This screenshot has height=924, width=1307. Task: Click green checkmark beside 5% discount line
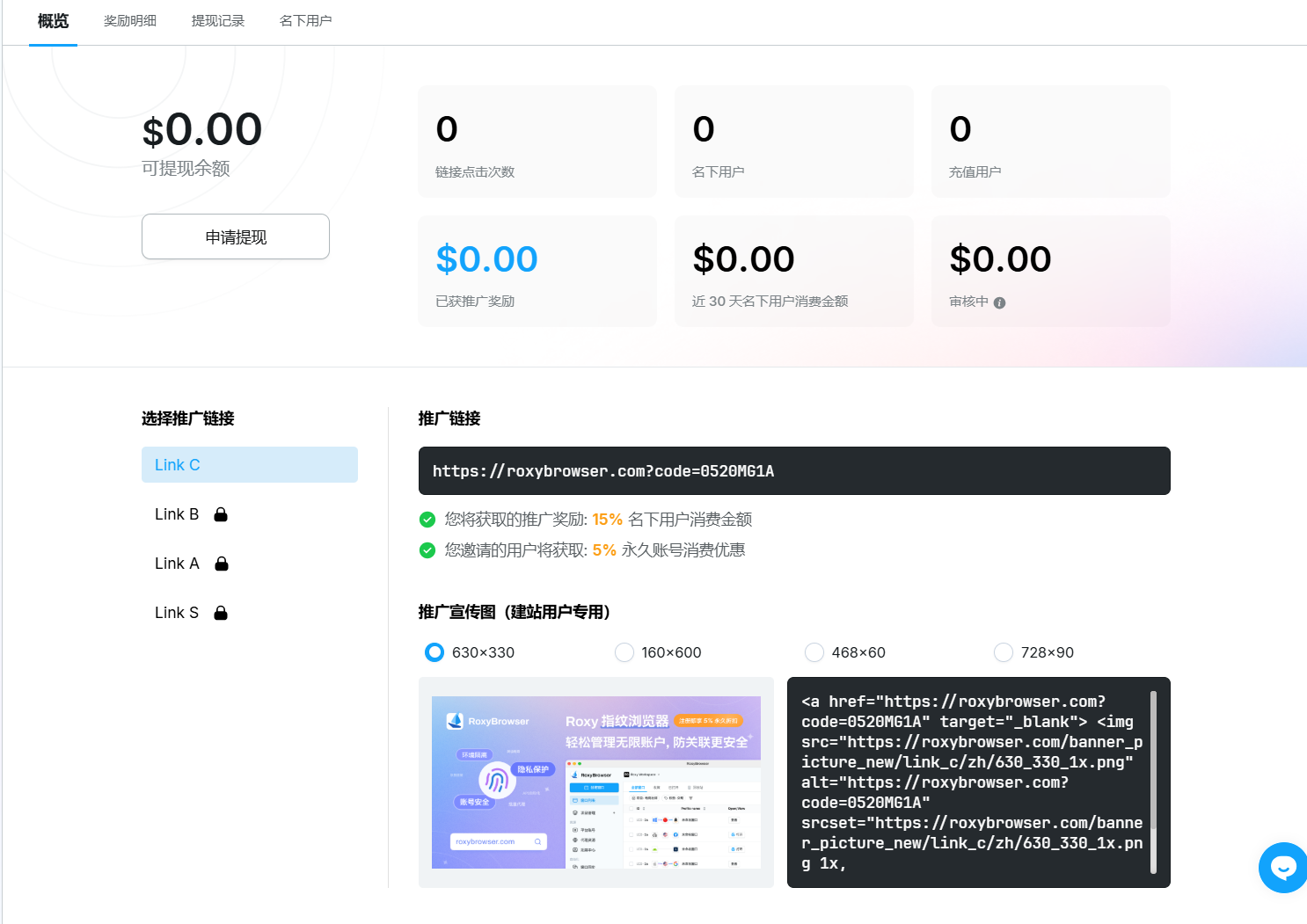(427, 550)
